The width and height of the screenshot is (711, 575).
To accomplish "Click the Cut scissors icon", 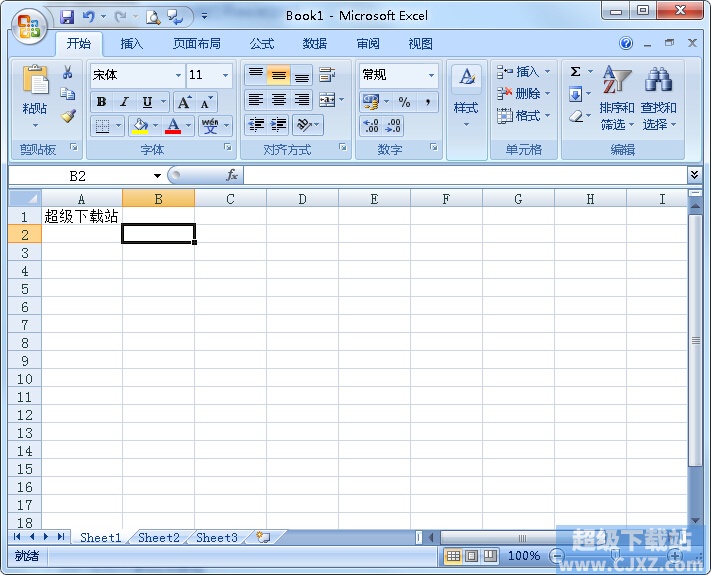I will pyautogui.click(x=68, y=73).
